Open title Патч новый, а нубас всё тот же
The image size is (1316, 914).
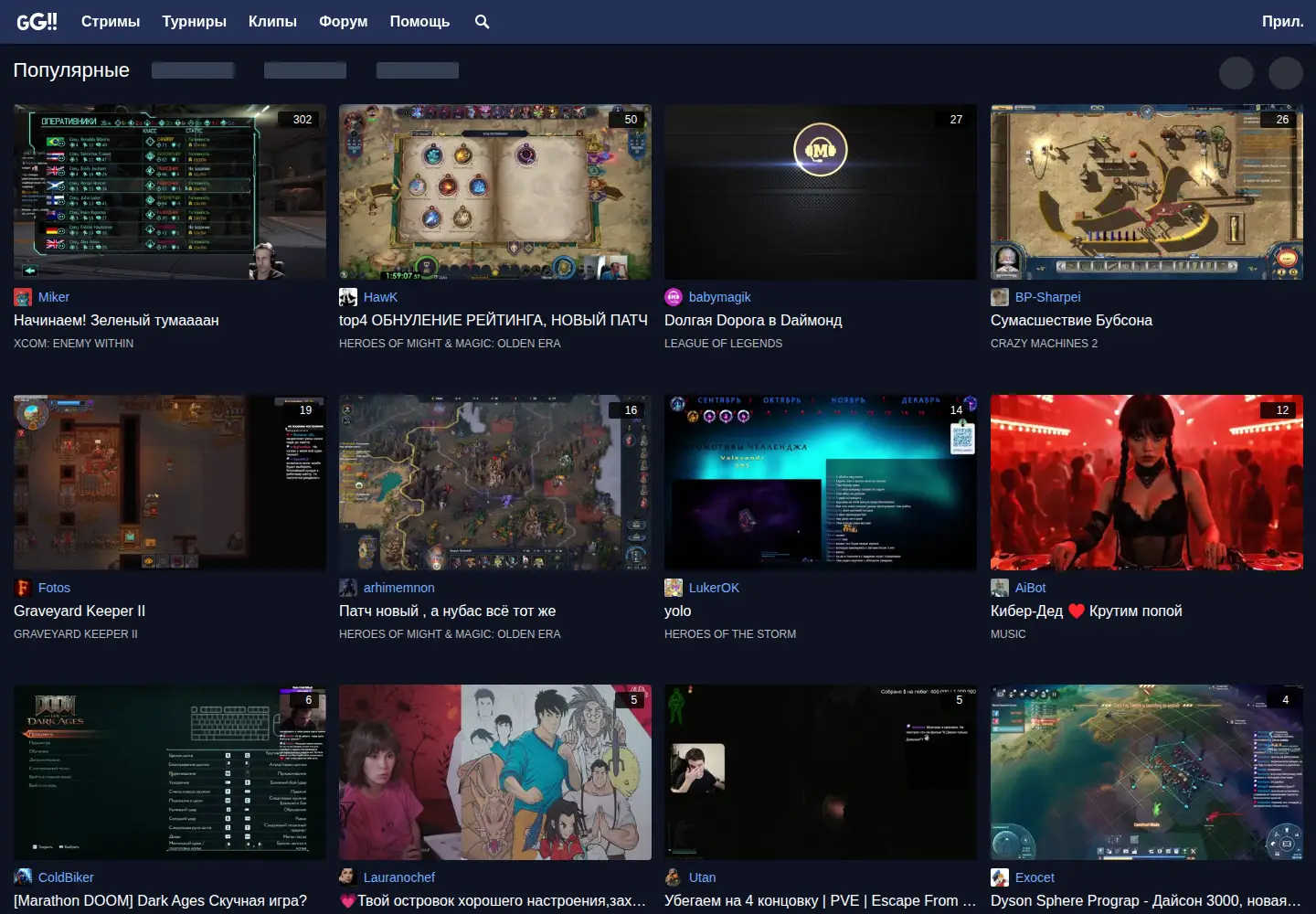448,611
